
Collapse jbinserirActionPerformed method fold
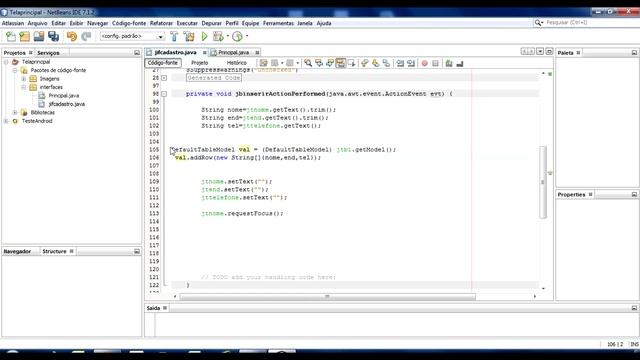164,94
